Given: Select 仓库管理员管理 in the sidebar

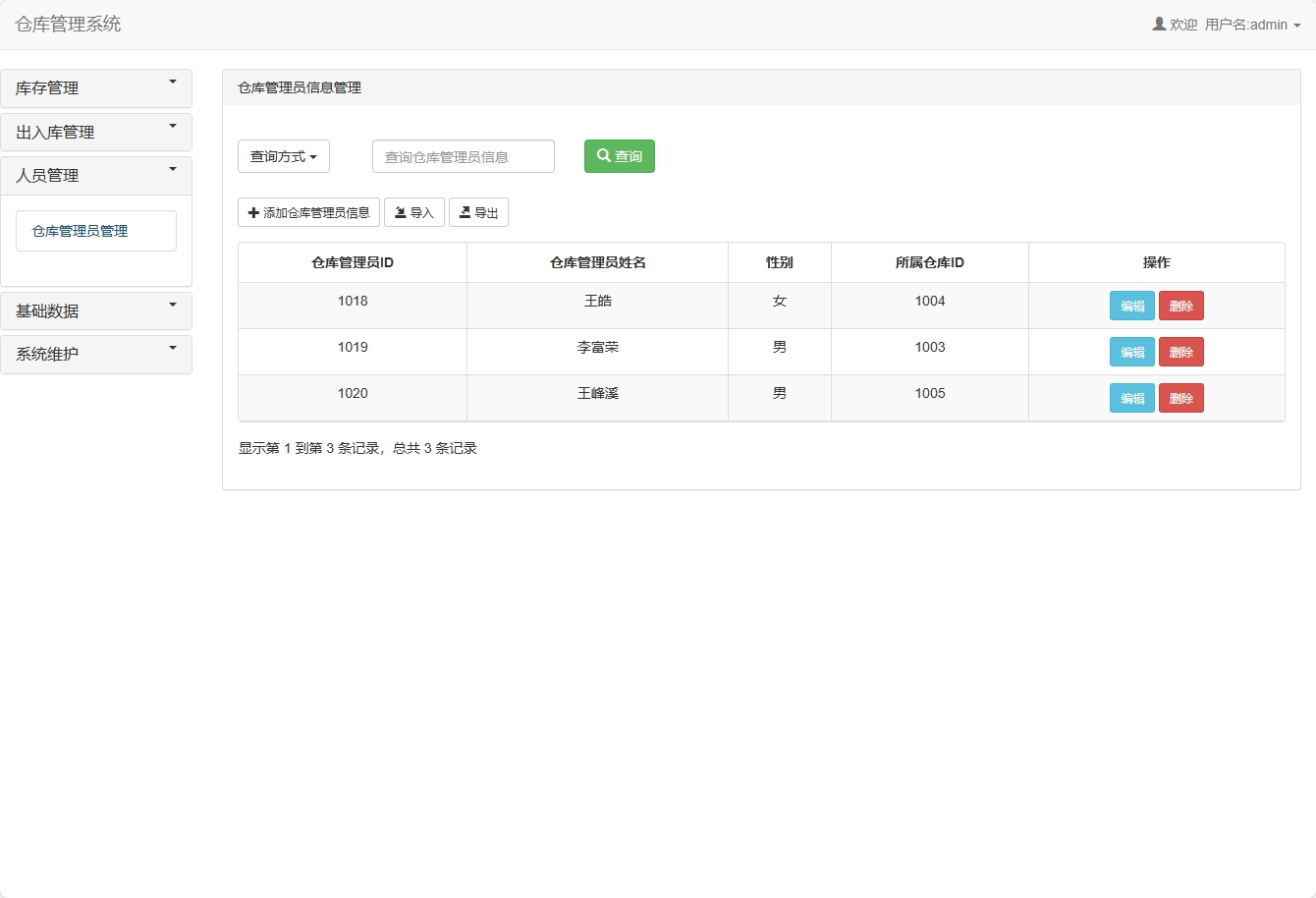Looking at the screenshot, I should (95, 230).
